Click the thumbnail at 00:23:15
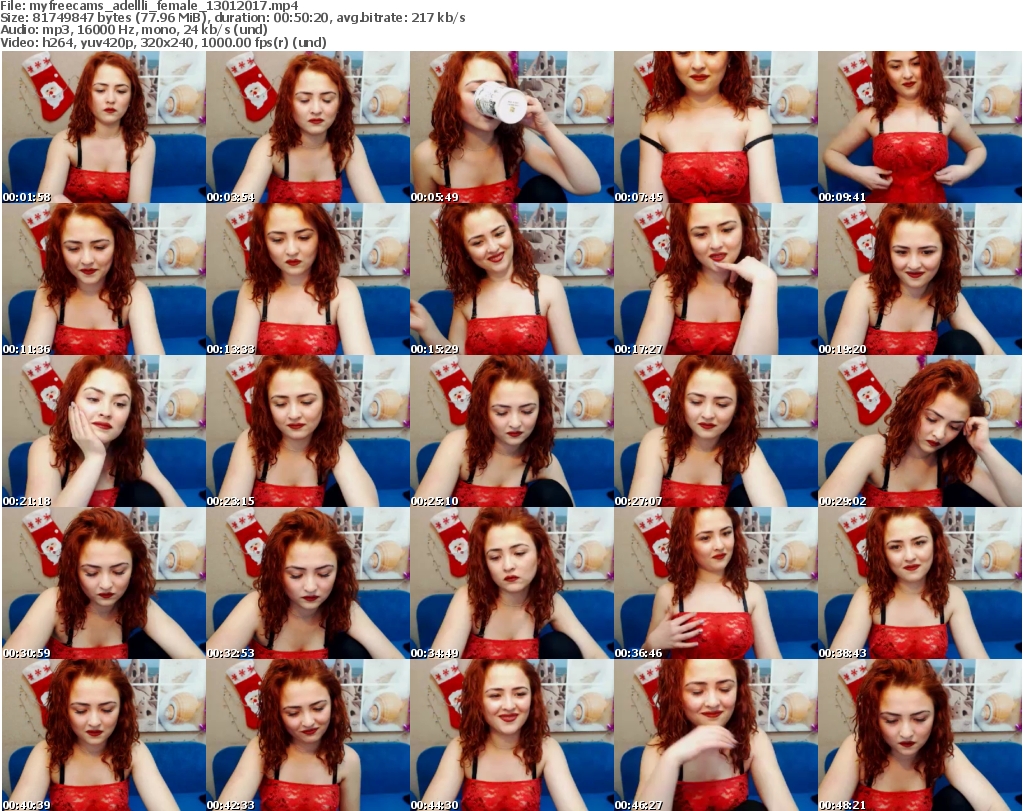 pyautogui.click(x=308, y=431)
